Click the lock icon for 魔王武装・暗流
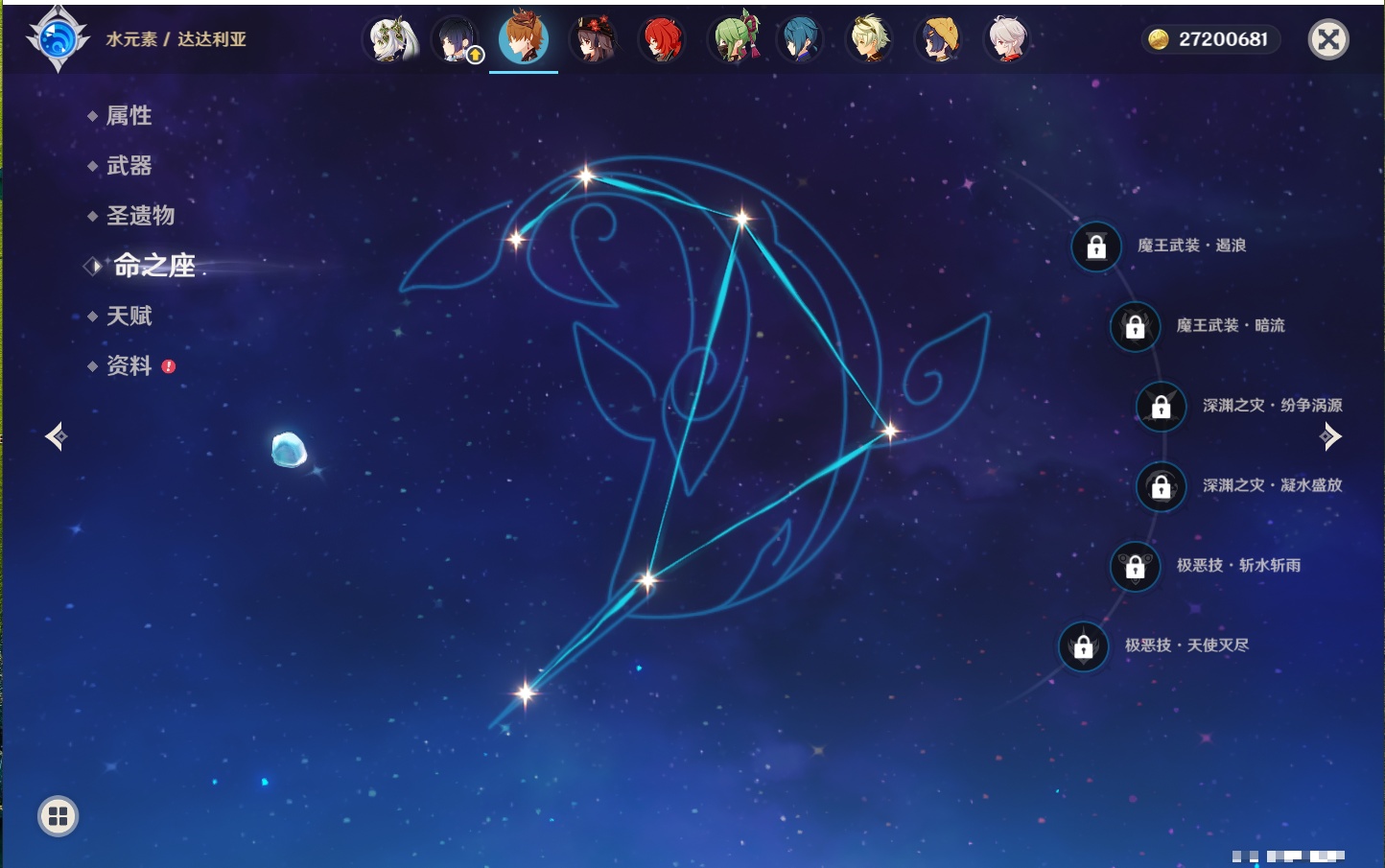Image resolution: width=1385 pixels, height=868 pixels. click(x=1135, y=327)
